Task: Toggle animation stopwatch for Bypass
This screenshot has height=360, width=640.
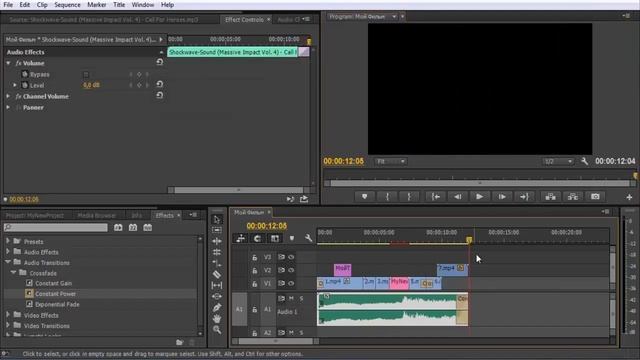Action: coord(25,74)
